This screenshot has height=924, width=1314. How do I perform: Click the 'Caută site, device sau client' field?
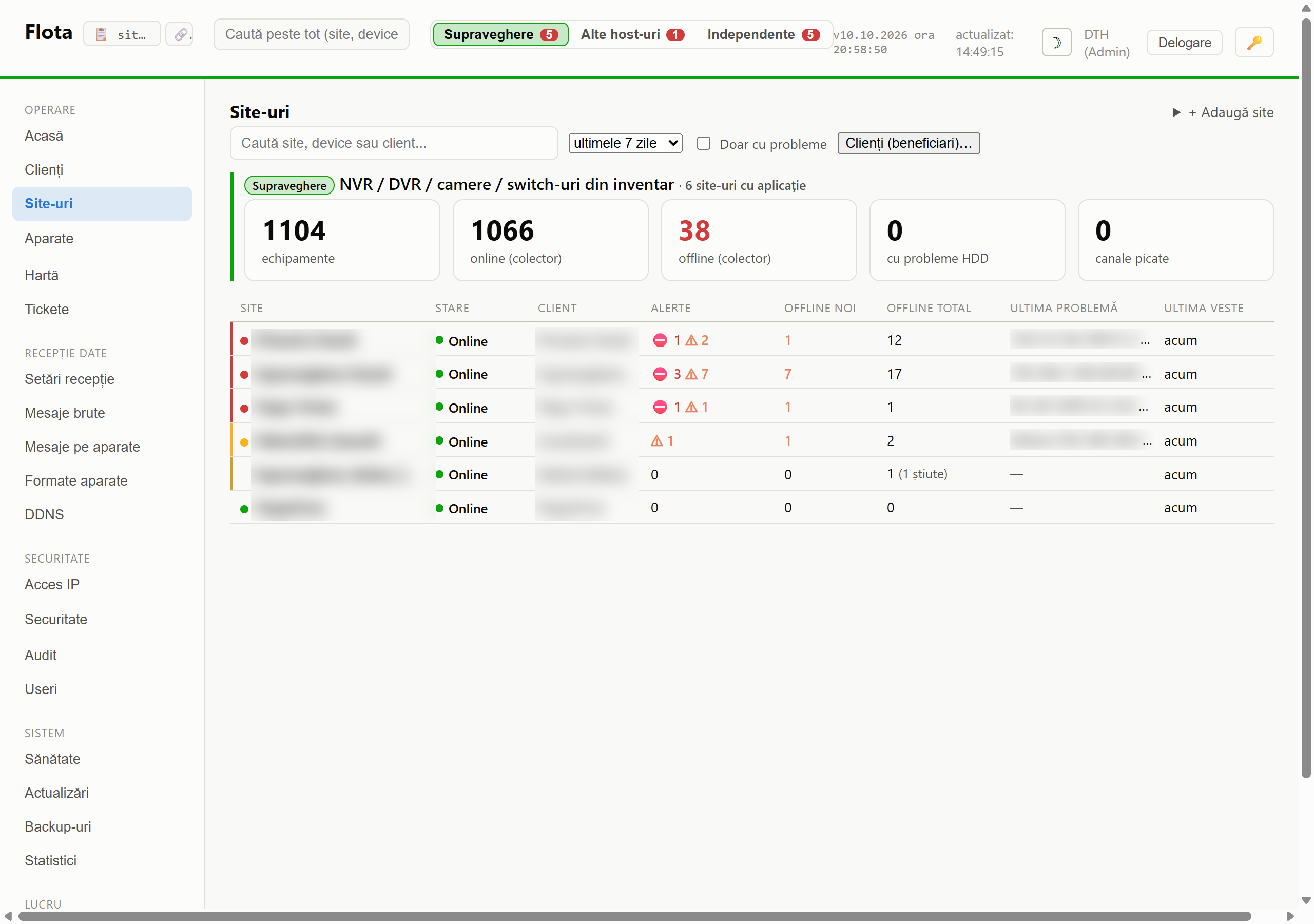(x=394, y=143)
